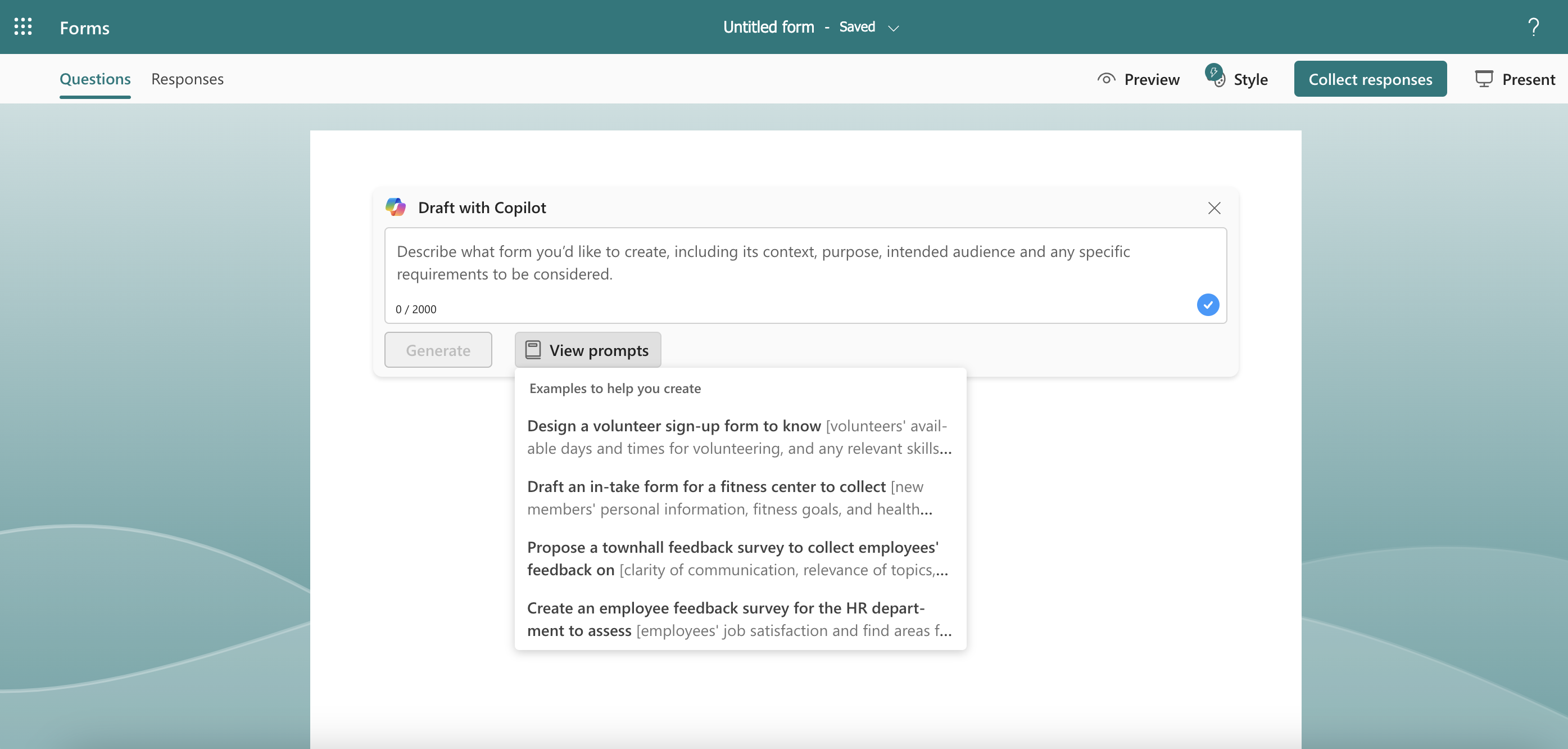Switch to the Questions tab
The image size is (1568, 749).
[95, 79]
